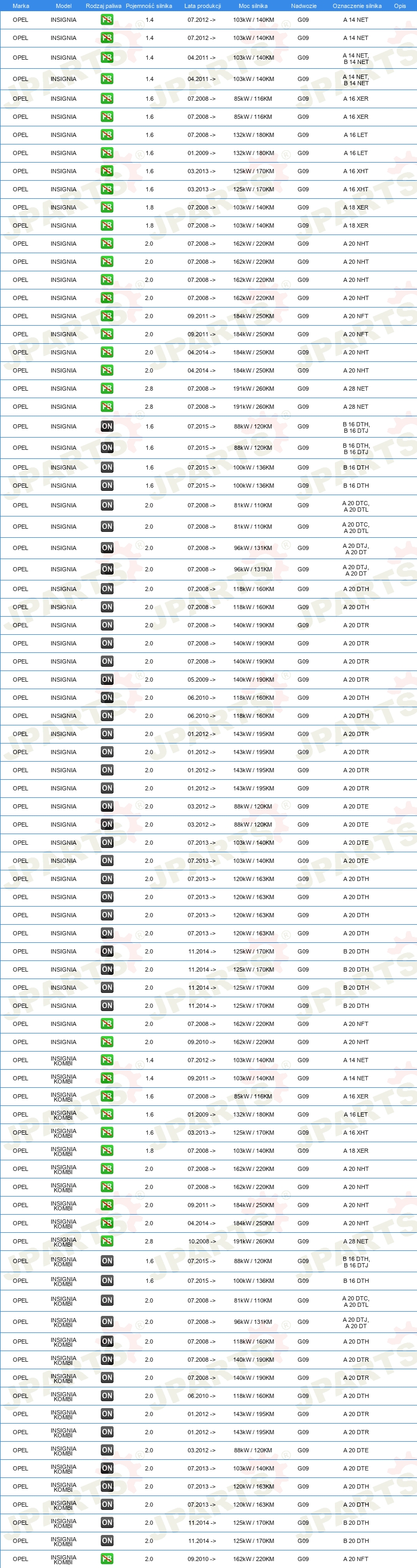This screenshot has width=417, height=1568.
Task: Click ON diesel icon in KOMBI 03.2012 row
Action: pyautogui.click(x=107, y=1450)
